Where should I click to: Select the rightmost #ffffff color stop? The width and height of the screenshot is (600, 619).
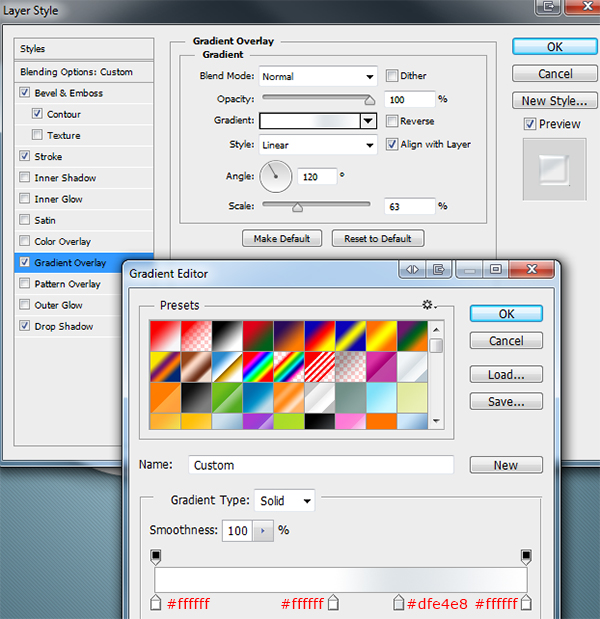[x=526, y=603]
